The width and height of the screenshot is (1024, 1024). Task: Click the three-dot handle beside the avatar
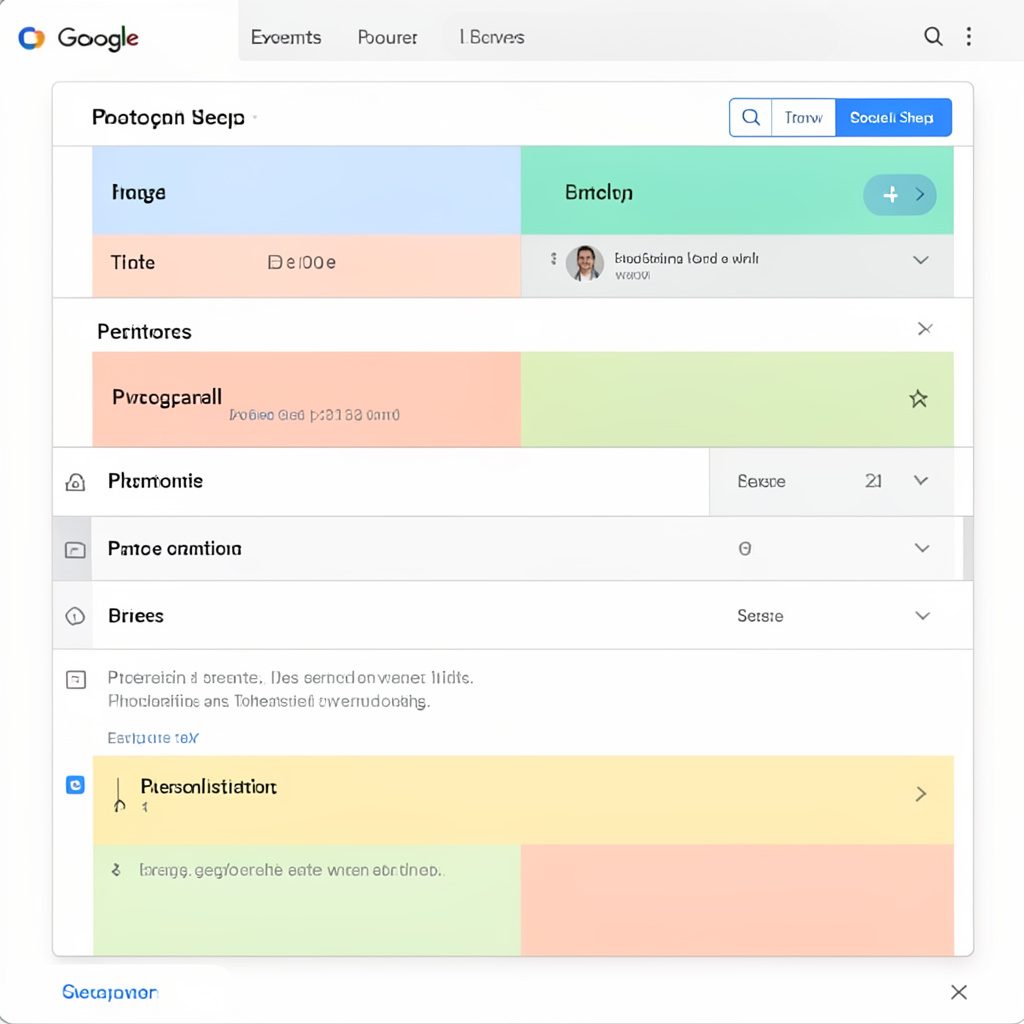(x=553, y=259)
